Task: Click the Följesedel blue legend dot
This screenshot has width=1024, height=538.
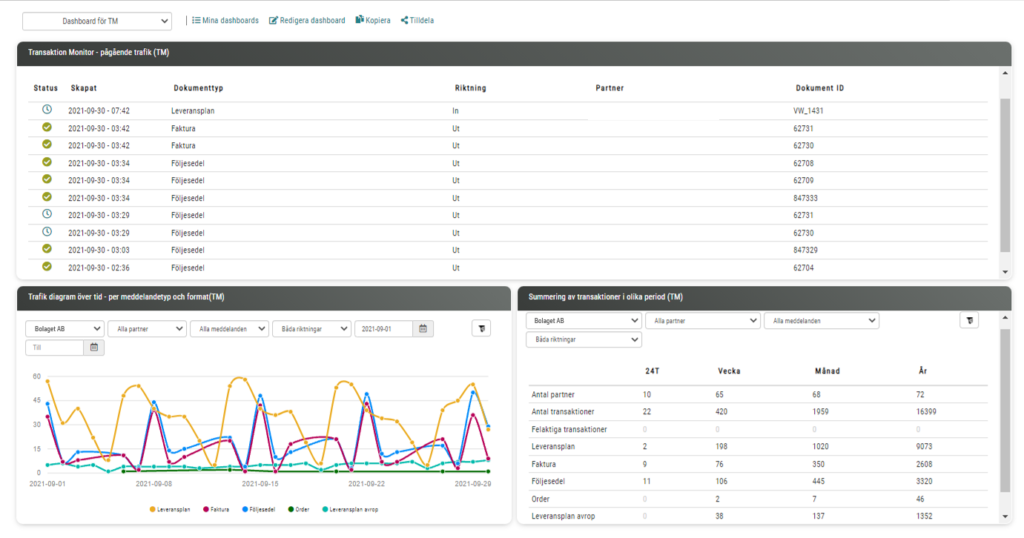Action: [x=243, y=509]
